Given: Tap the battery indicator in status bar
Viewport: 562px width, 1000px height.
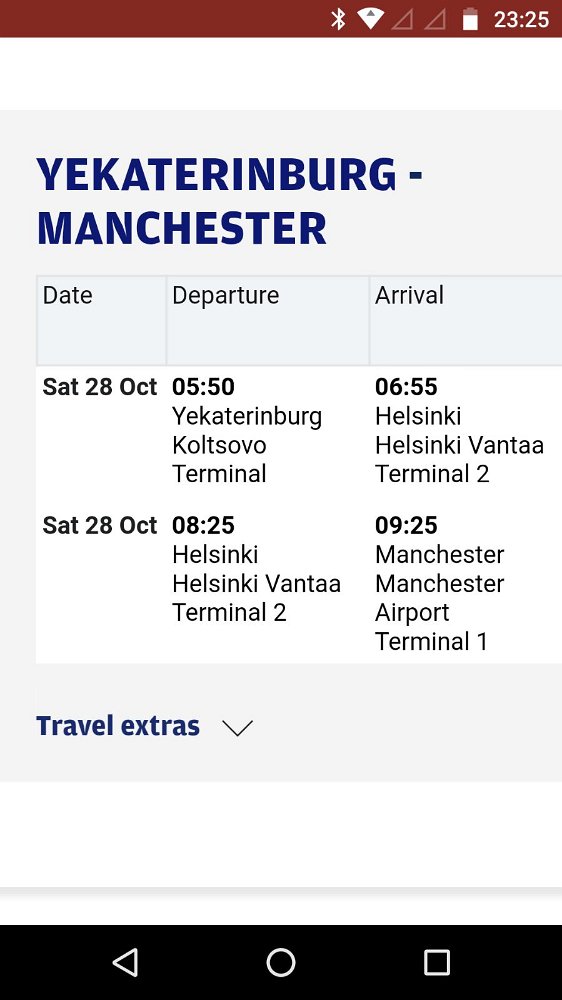Looking at the screenshot, I should [470, 18].
